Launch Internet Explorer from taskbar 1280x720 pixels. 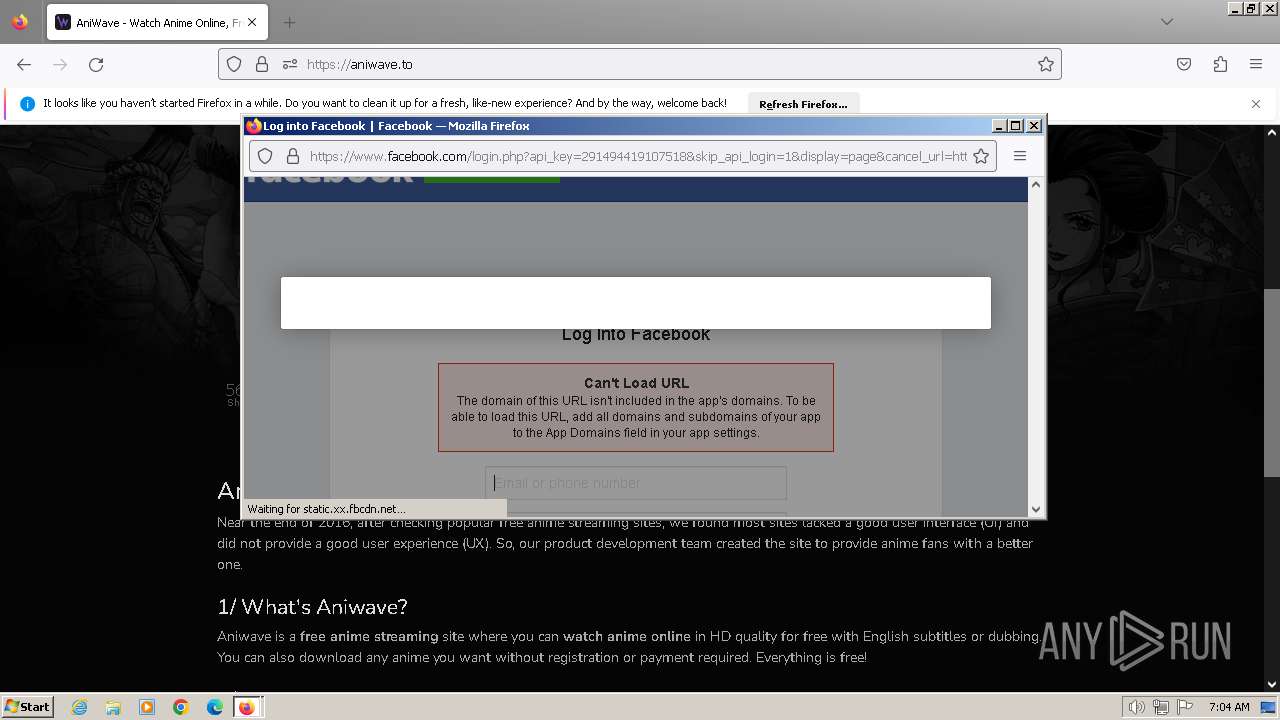tap(80, 707)
